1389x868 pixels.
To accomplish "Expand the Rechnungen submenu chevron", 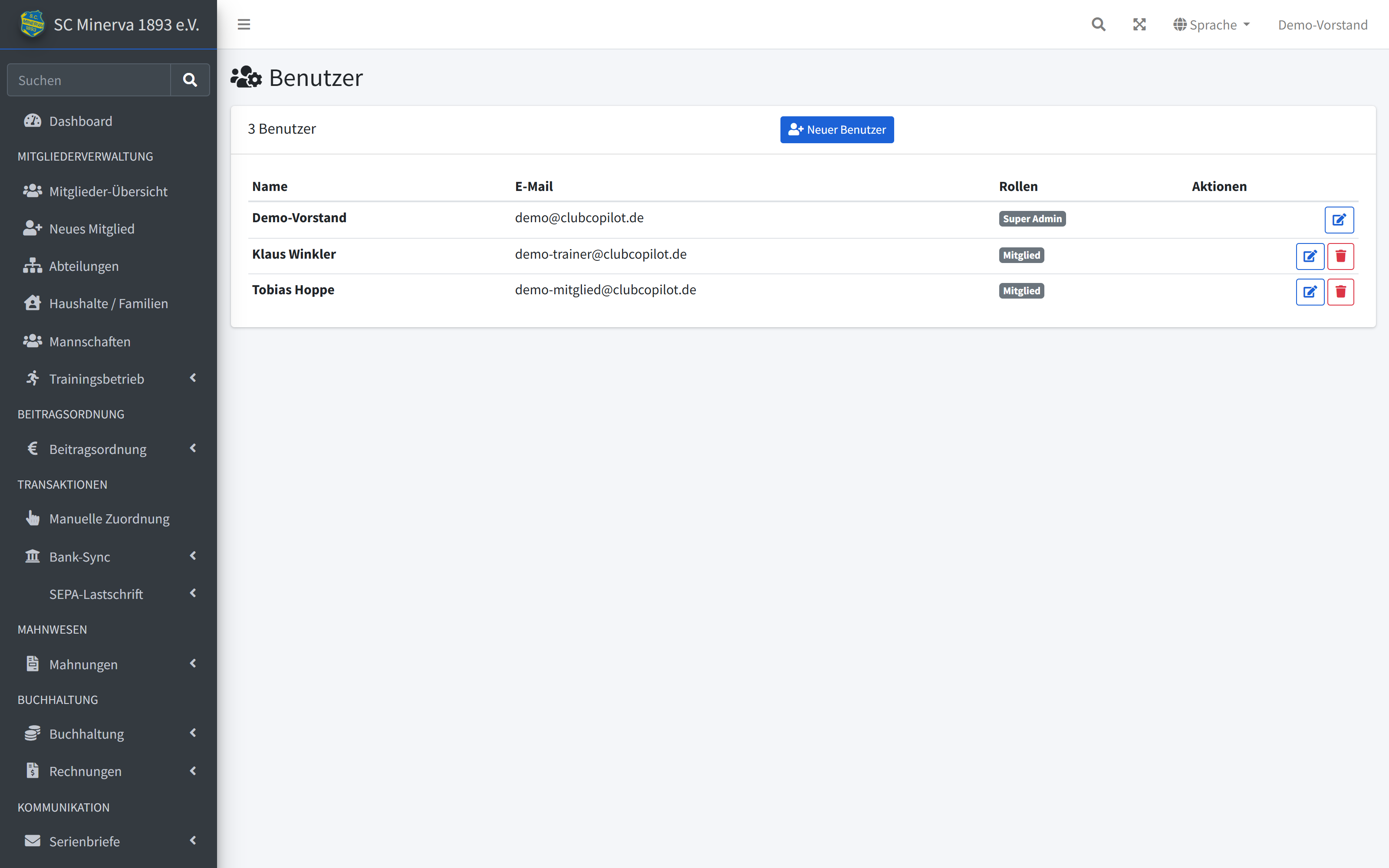I will click(x=193, y=770).
